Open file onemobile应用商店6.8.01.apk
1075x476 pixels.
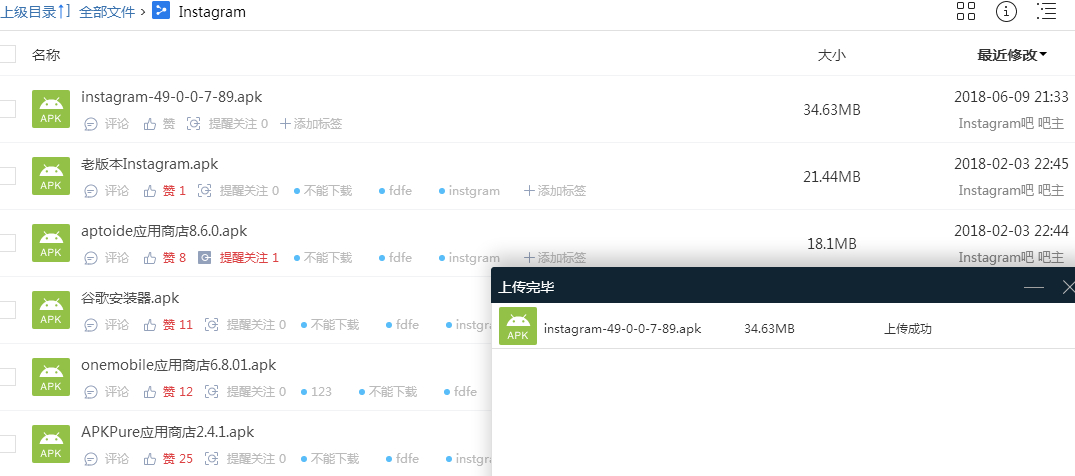click(179, 365)
